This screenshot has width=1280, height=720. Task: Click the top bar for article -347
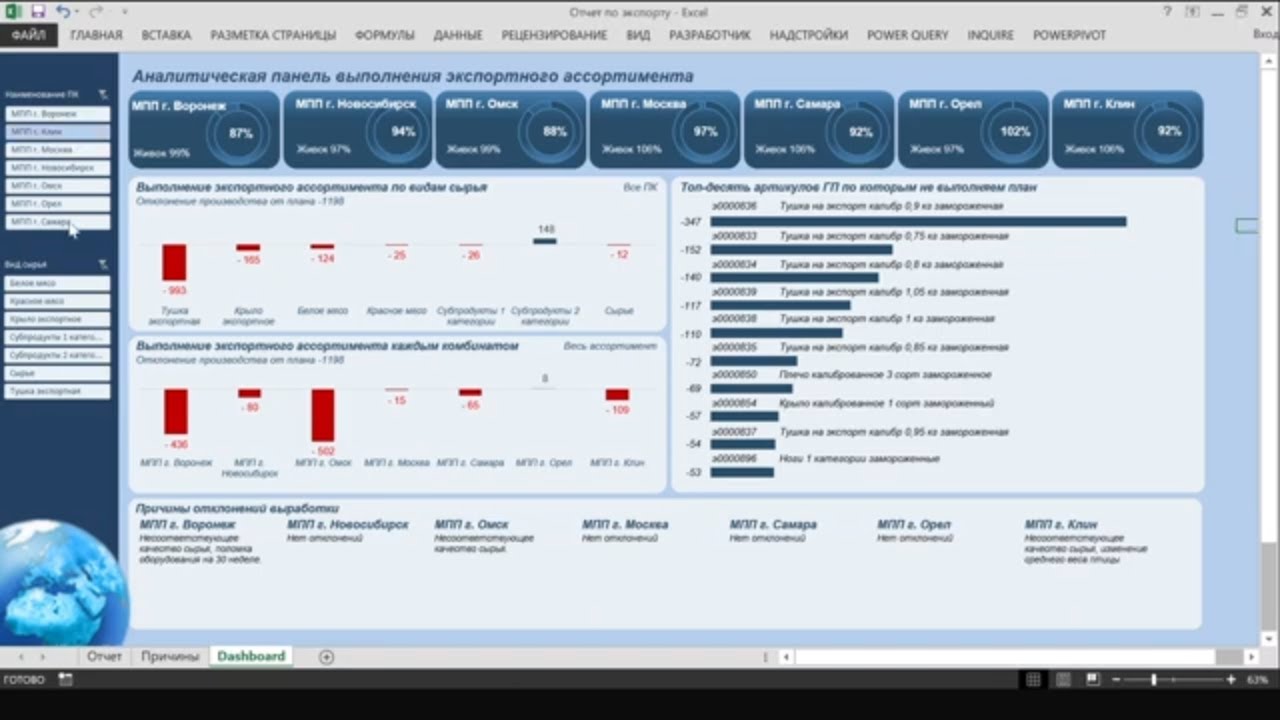[x=918, y=222]
